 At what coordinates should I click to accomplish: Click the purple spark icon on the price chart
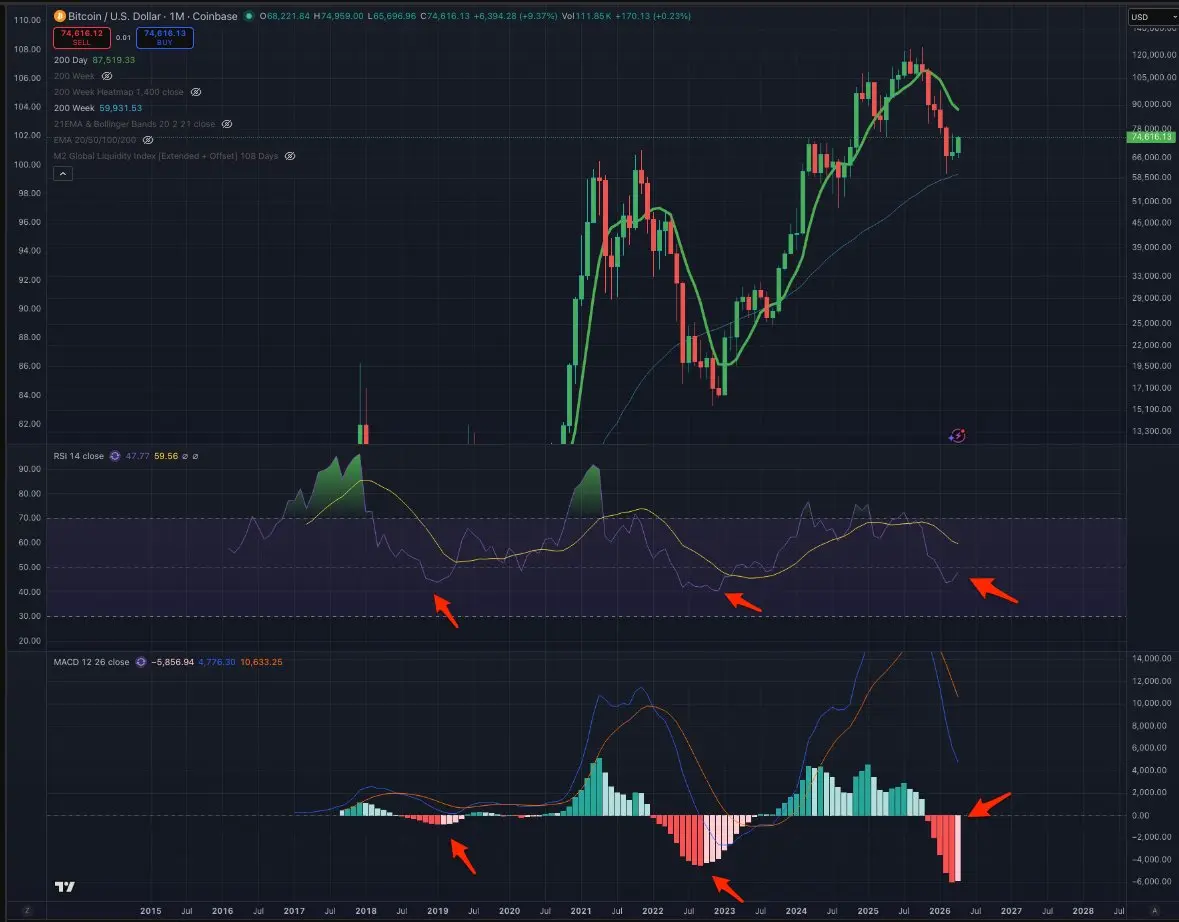(x=956, y=435)
